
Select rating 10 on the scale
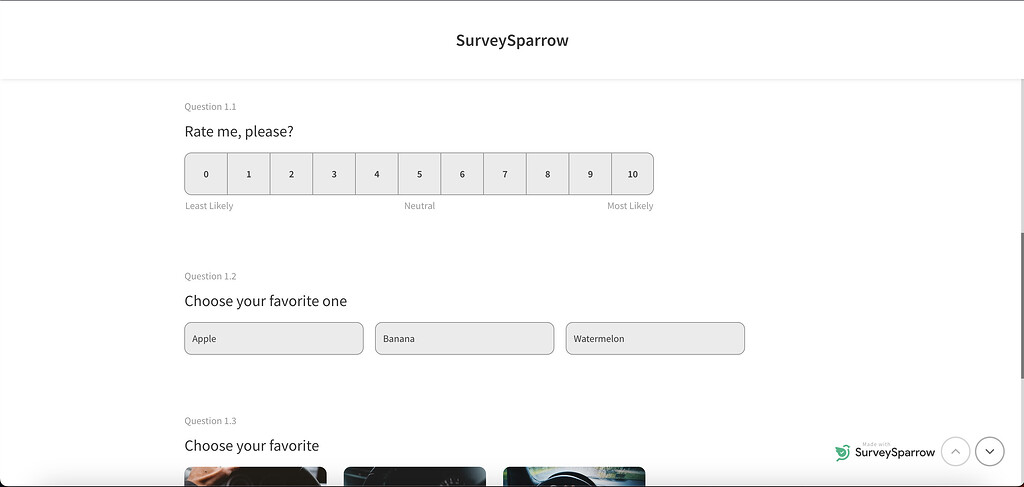tap(632, 174)
